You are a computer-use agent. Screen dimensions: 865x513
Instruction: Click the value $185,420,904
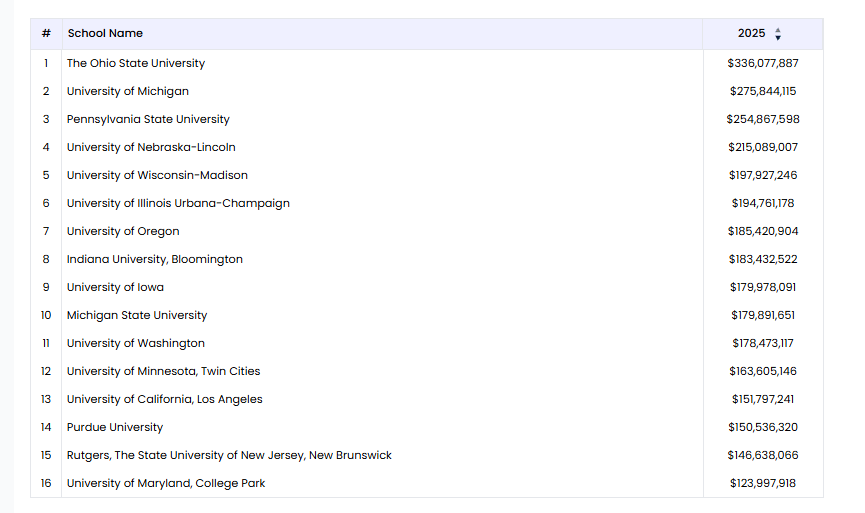[763, 231]
